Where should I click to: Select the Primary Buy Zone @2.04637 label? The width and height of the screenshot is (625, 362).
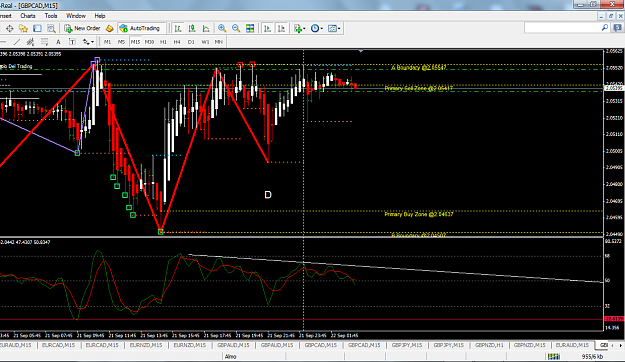(419, 214)
